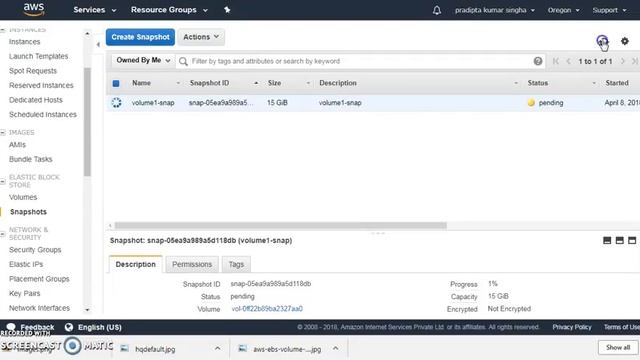Image resolution: width=640 pixels, height=360 pixels.
Task: Click the filter help question mark icon
Action: pos(538,61)
